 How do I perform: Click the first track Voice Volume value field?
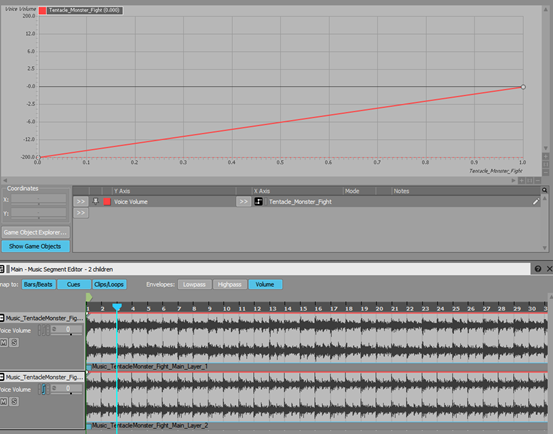pos(67,329)
